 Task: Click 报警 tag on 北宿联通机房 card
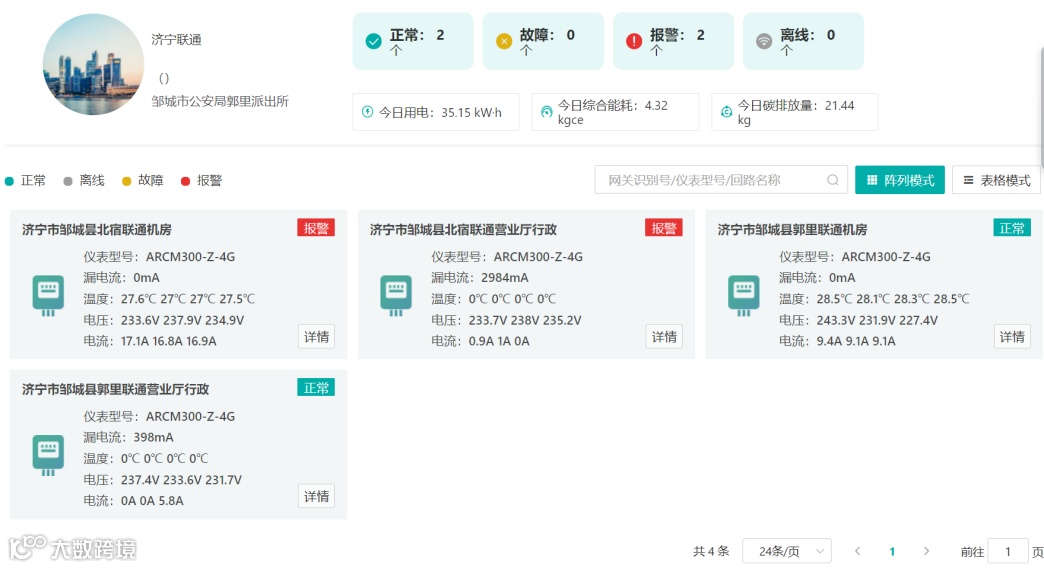[316, 228]
